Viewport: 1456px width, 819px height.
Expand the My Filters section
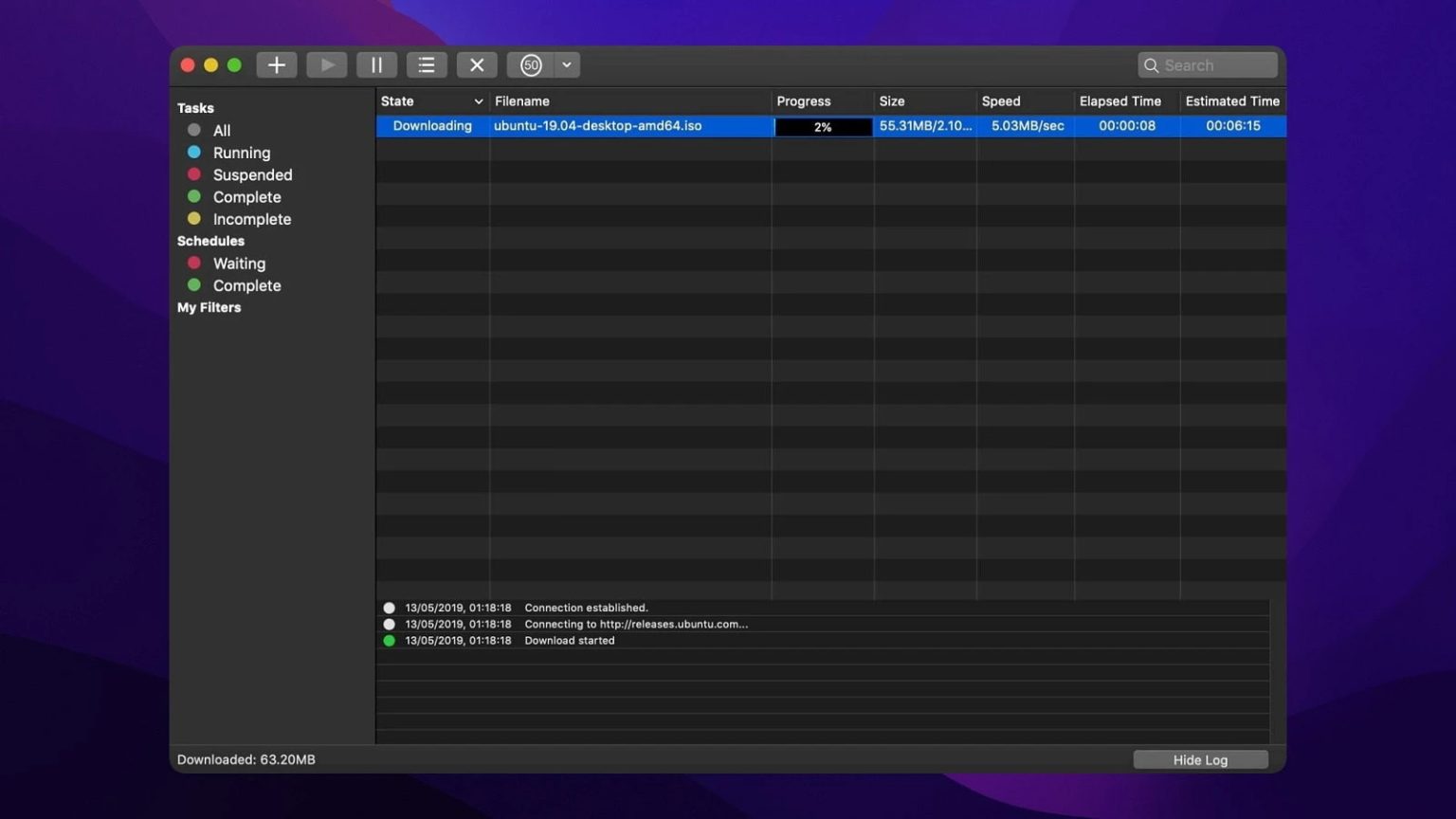click(x=209, y=307)
